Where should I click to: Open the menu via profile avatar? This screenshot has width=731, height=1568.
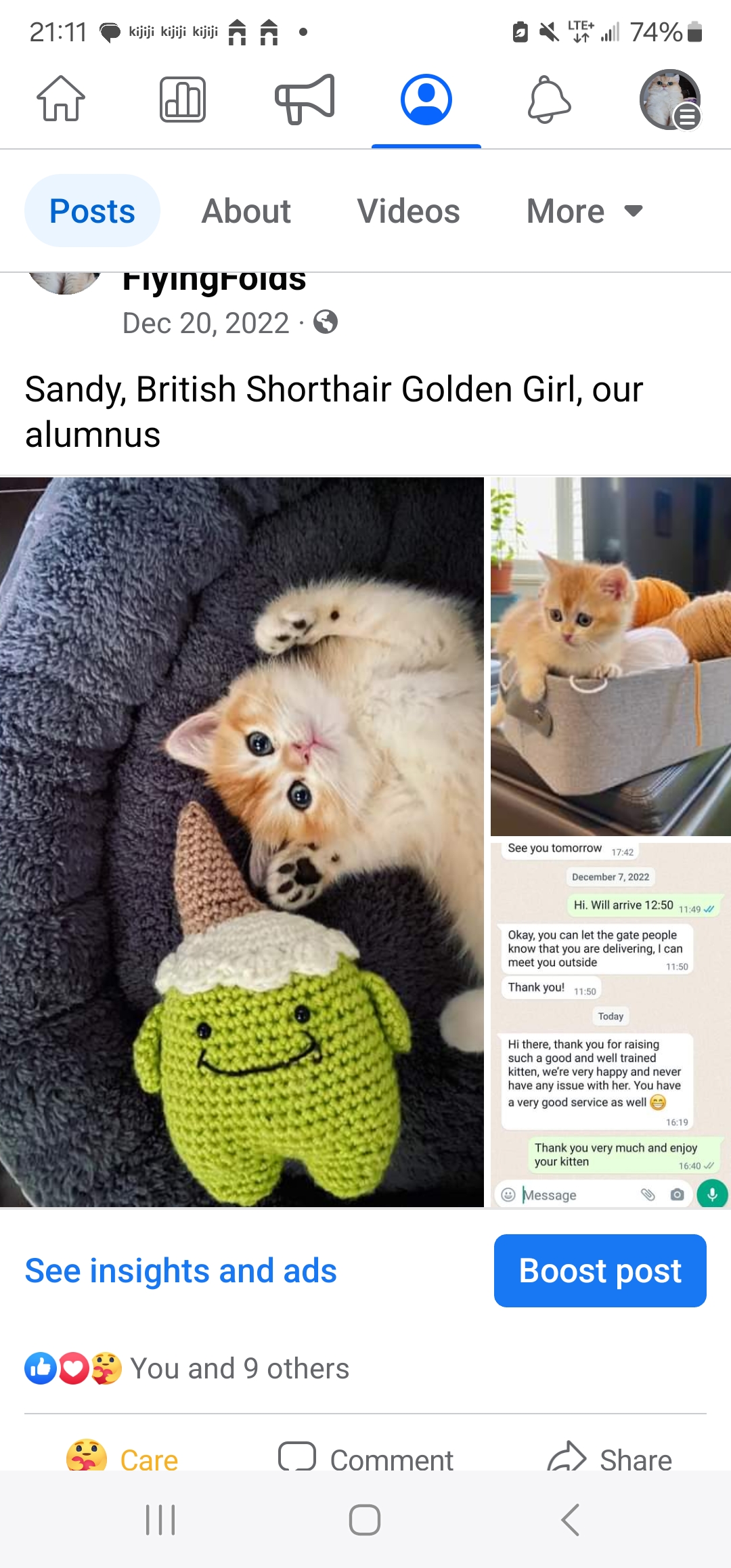pos(670,100)
